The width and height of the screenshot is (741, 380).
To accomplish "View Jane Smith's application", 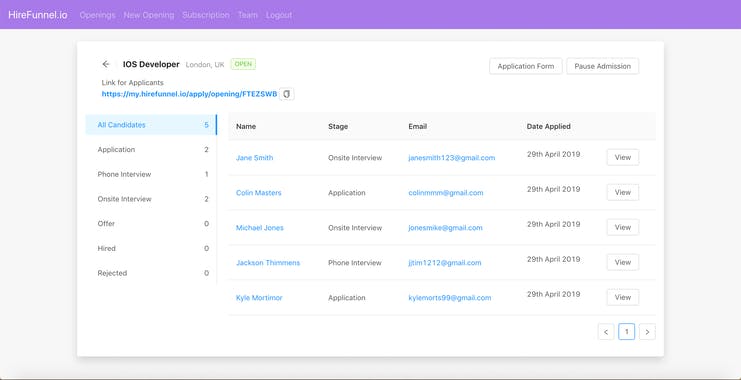I will 623,157.
